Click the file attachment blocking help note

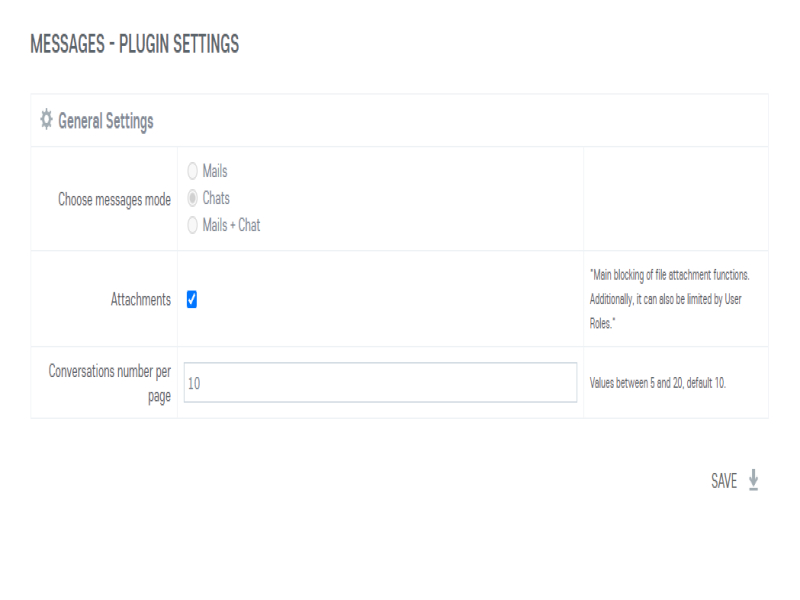tap(676, 275)
